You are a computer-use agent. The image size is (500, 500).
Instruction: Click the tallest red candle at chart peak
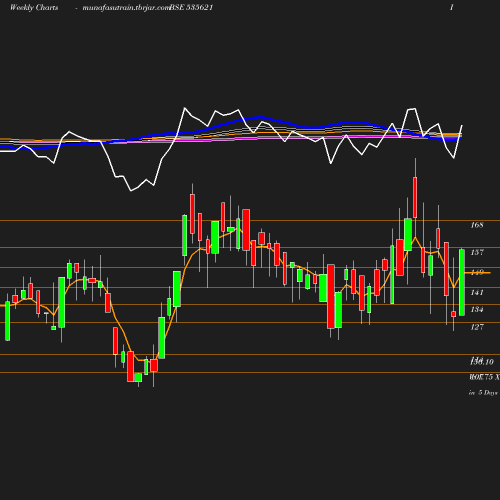point(415,198)
